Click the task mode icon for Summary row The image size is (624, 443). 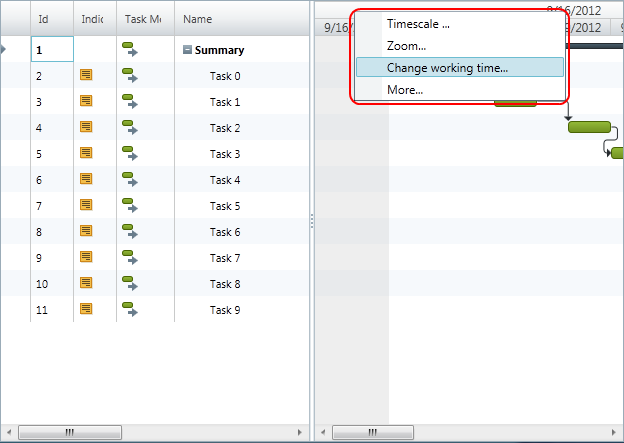(129, 50)
